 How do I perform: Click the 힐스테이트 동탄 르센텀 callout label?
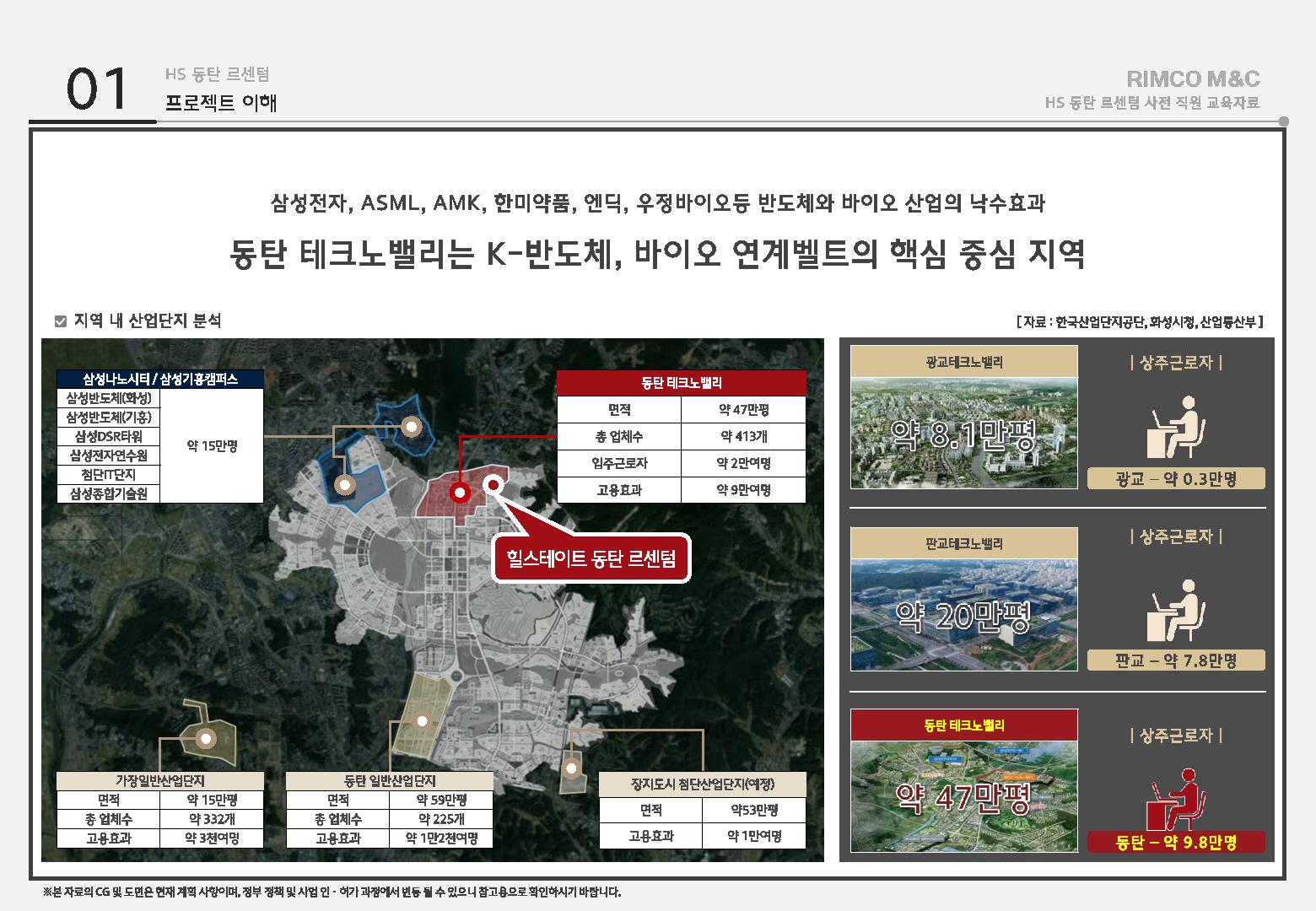(x=591, y=558)
